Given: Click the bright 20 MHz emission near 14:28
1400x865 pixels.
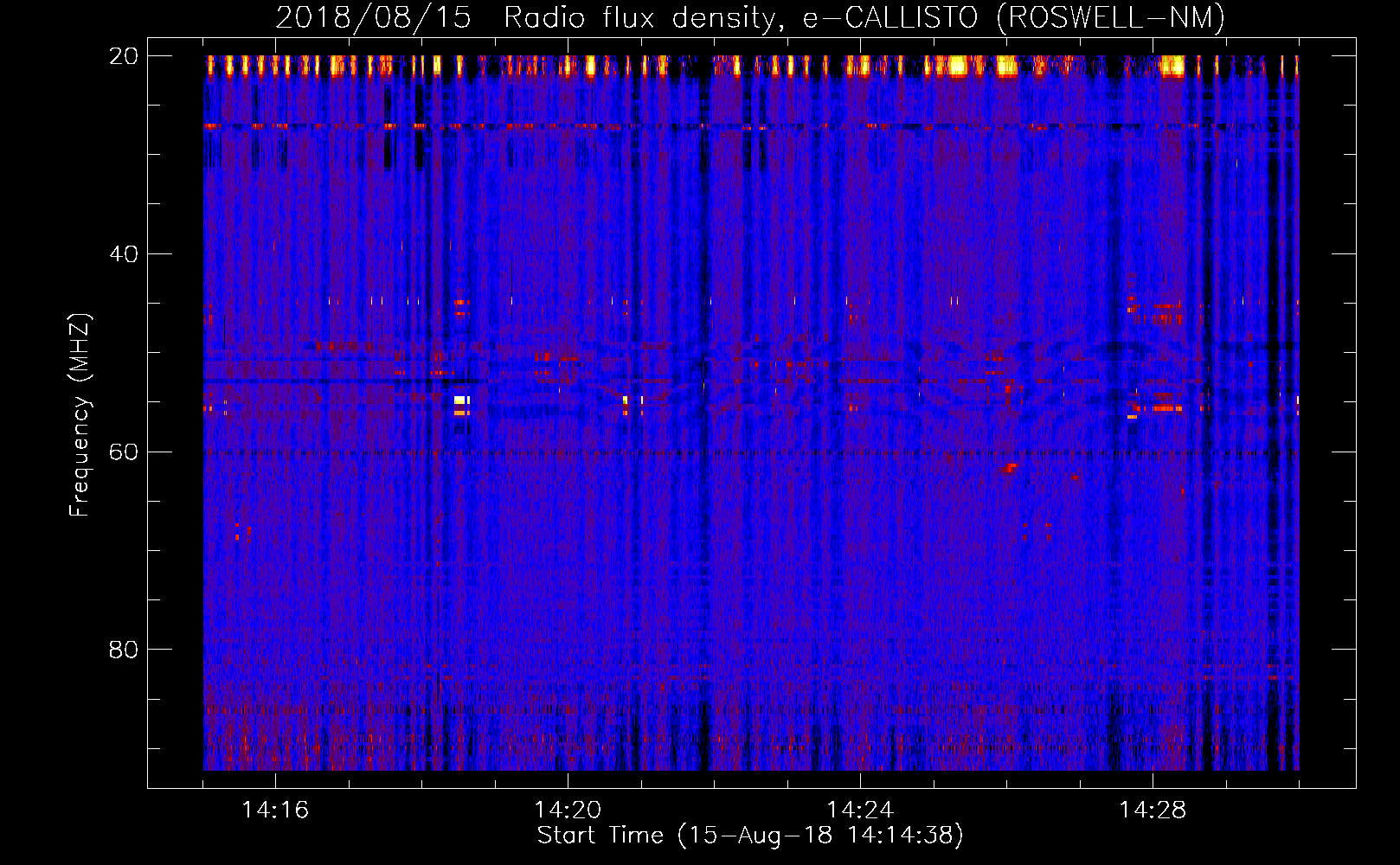Looking at the screenshot, I should coord(1172,66).
